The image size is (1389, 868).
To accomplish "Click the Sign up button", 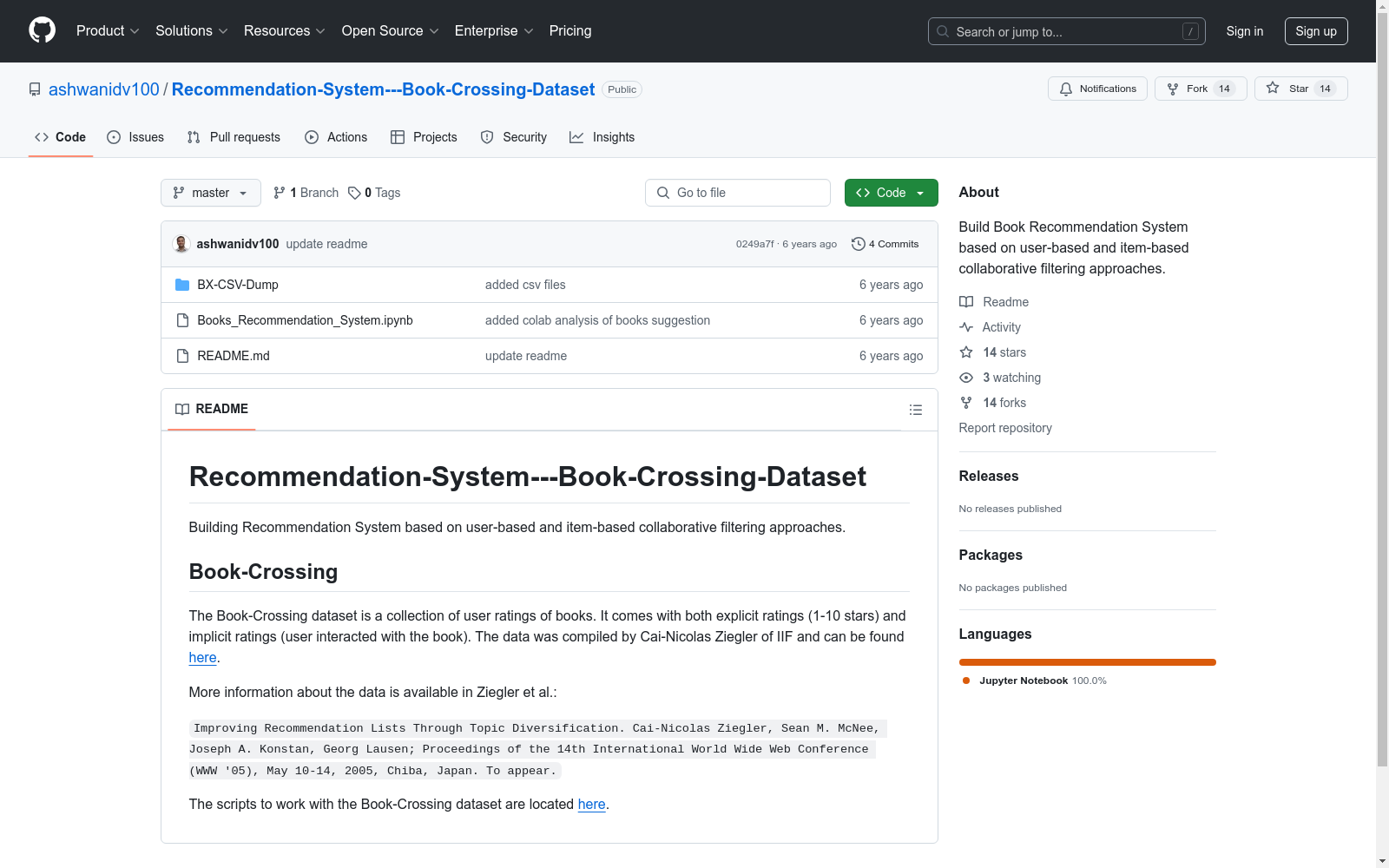I will point(1316,31).
